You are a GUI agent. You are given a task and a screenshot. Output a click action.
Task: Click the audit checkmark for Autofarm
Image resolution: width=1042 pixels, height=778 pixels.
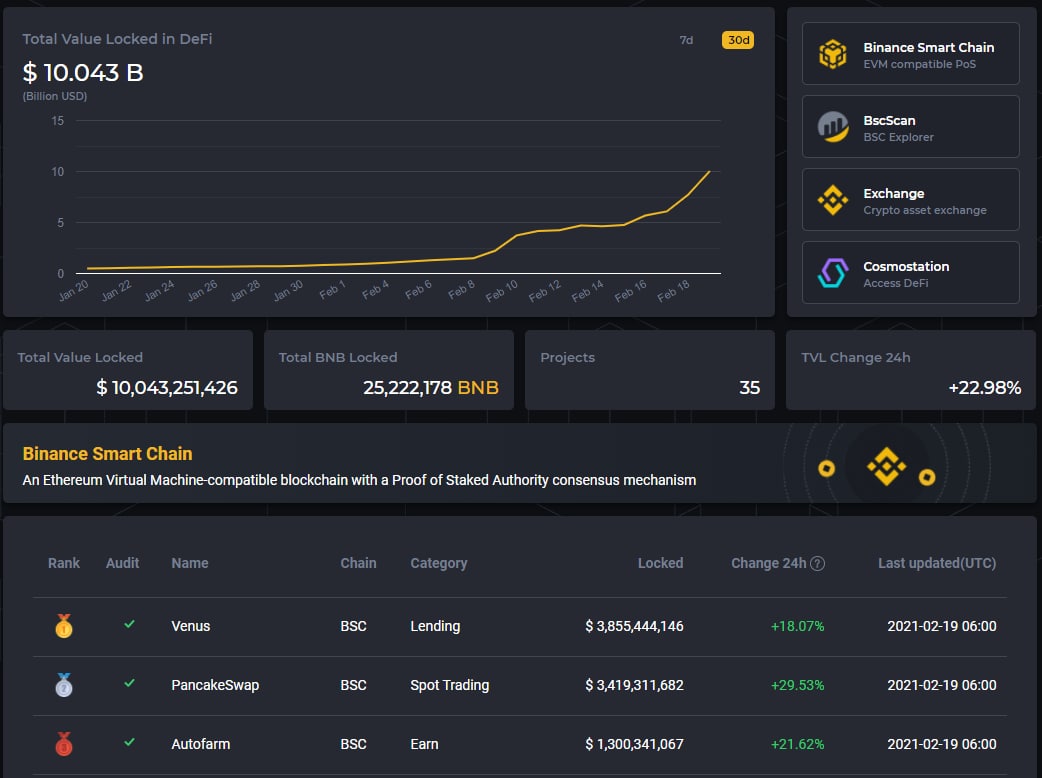(x=129, y=743)
